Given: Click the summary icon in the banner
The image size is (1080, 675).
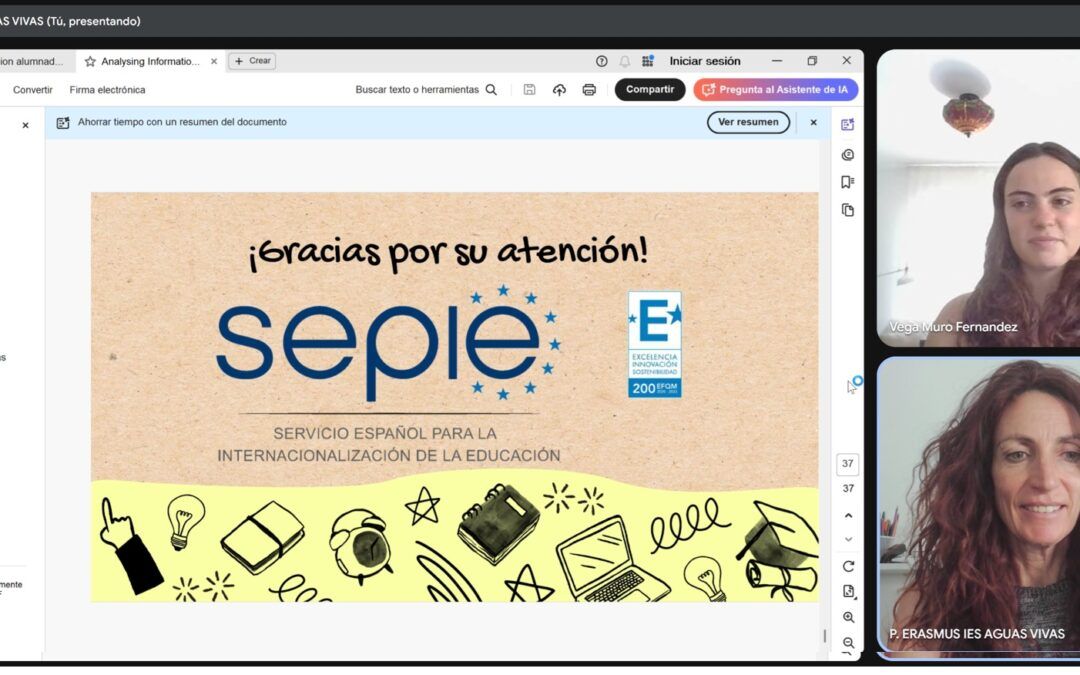Looking at the screenshot, I should coord(63,123).
